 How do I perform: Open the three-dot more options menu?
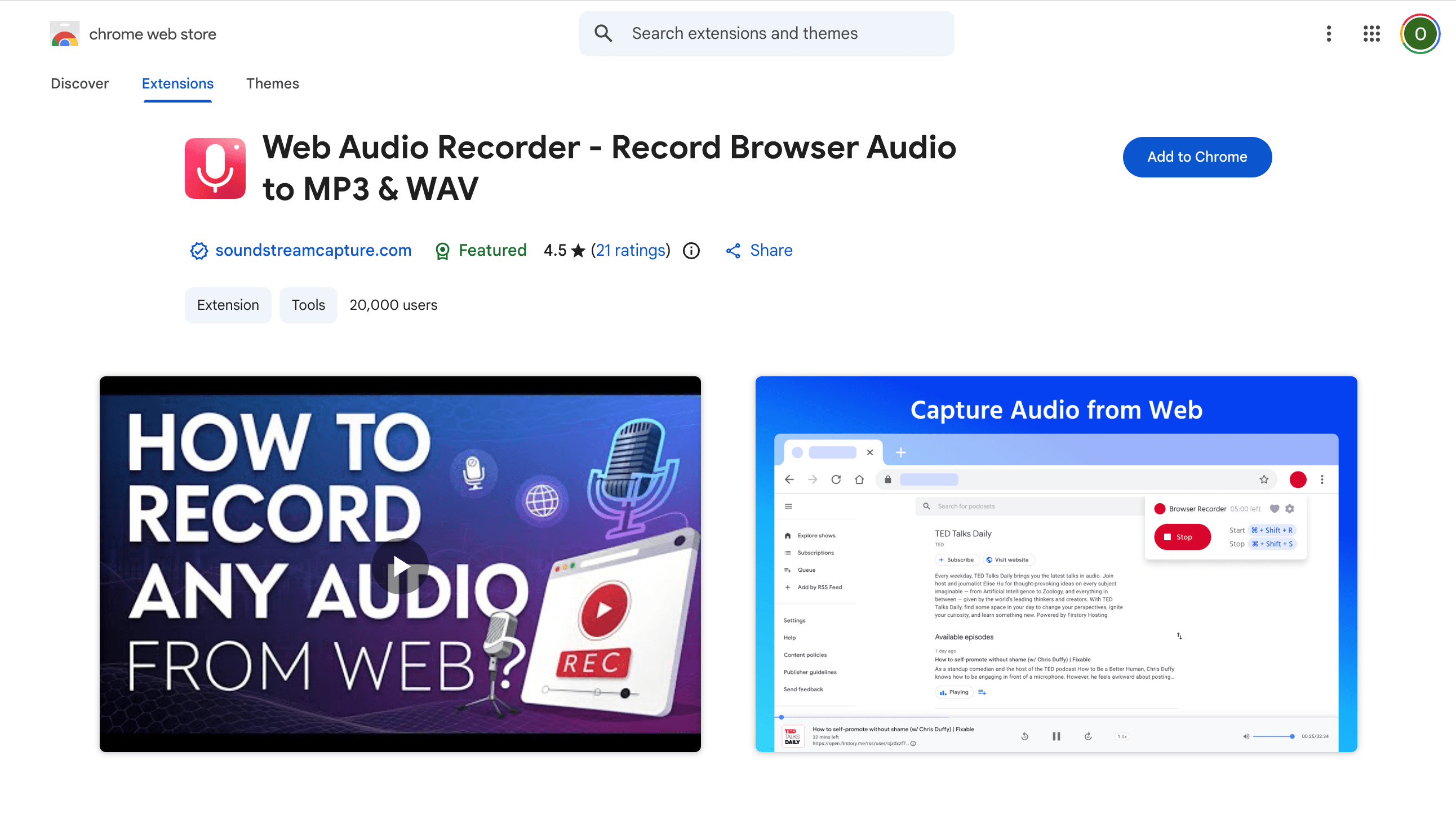point(1328,33)
